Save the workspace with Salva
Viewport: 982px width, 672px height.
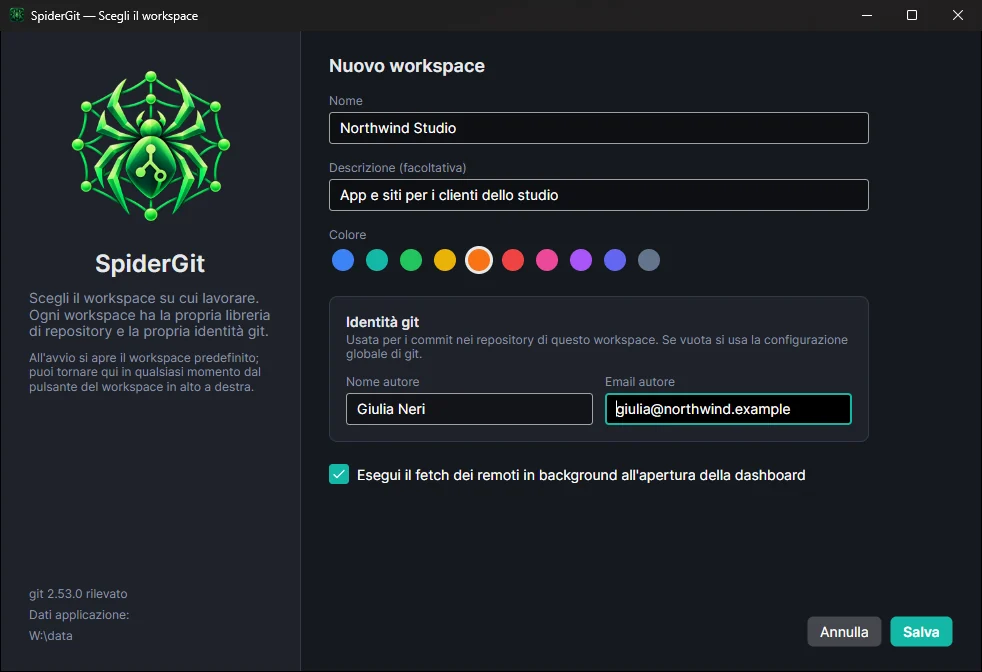pyautogui.click(x=921, y=632)
